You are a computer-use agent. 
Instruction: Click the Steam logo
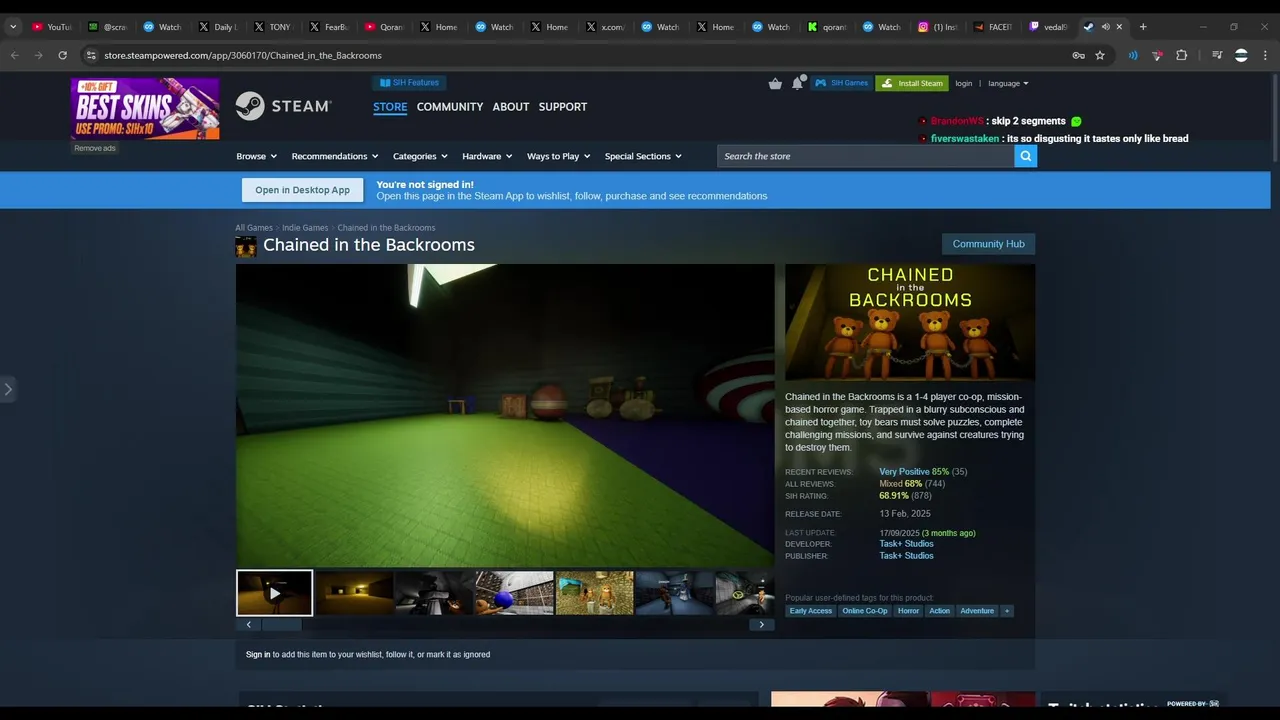(x=283, y=106)
